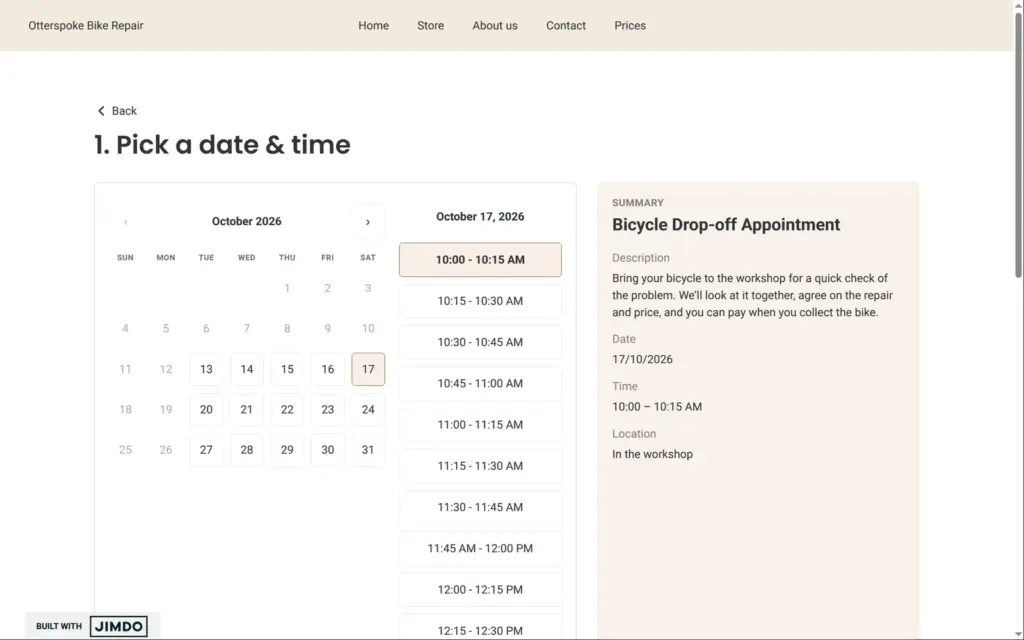Click the date value 17/10/2026
The height and width of the screenshot is (640, 1024).
click(x=642, y=359)
